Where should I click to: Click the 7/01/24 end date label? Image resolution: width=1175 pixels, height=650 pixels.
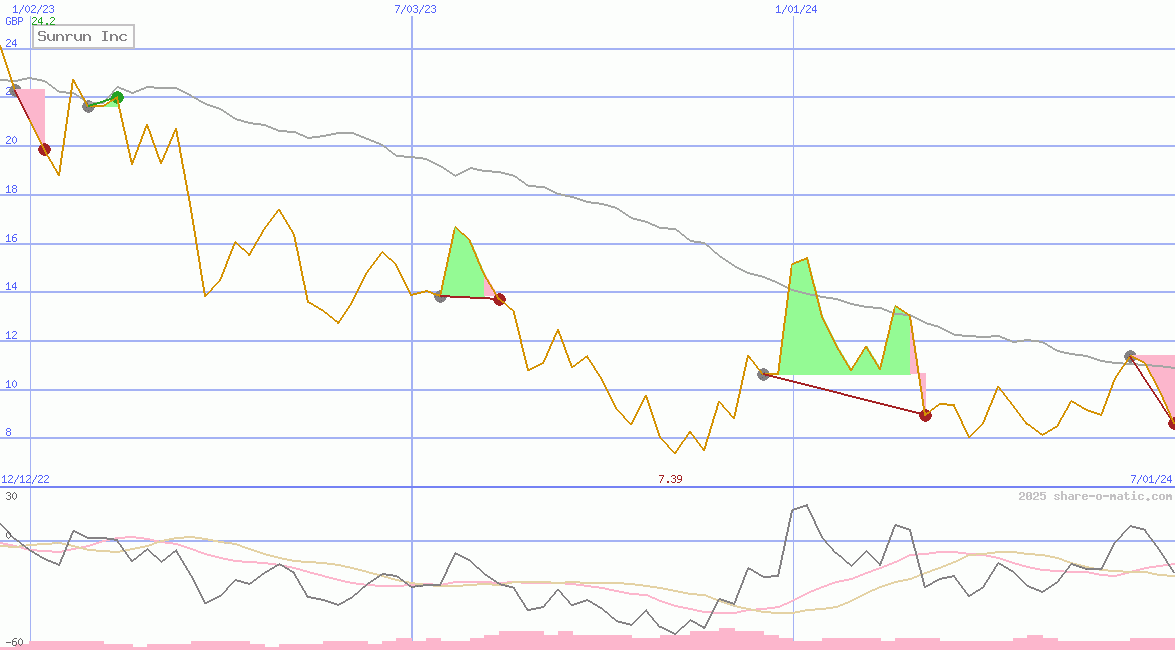pyautogui.click(x=1150, y=480)
